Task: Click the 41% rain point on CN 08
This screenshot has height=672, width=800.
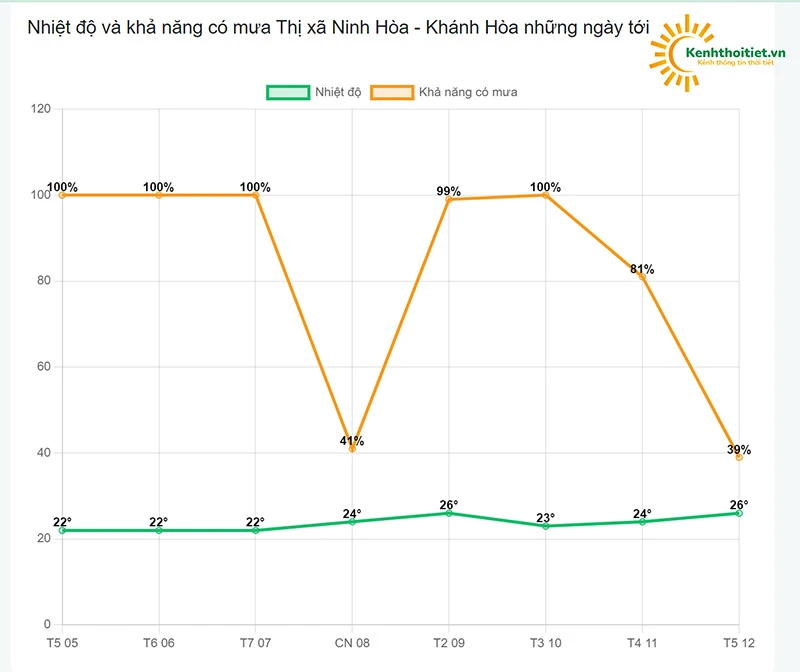Action: (352, 449)
